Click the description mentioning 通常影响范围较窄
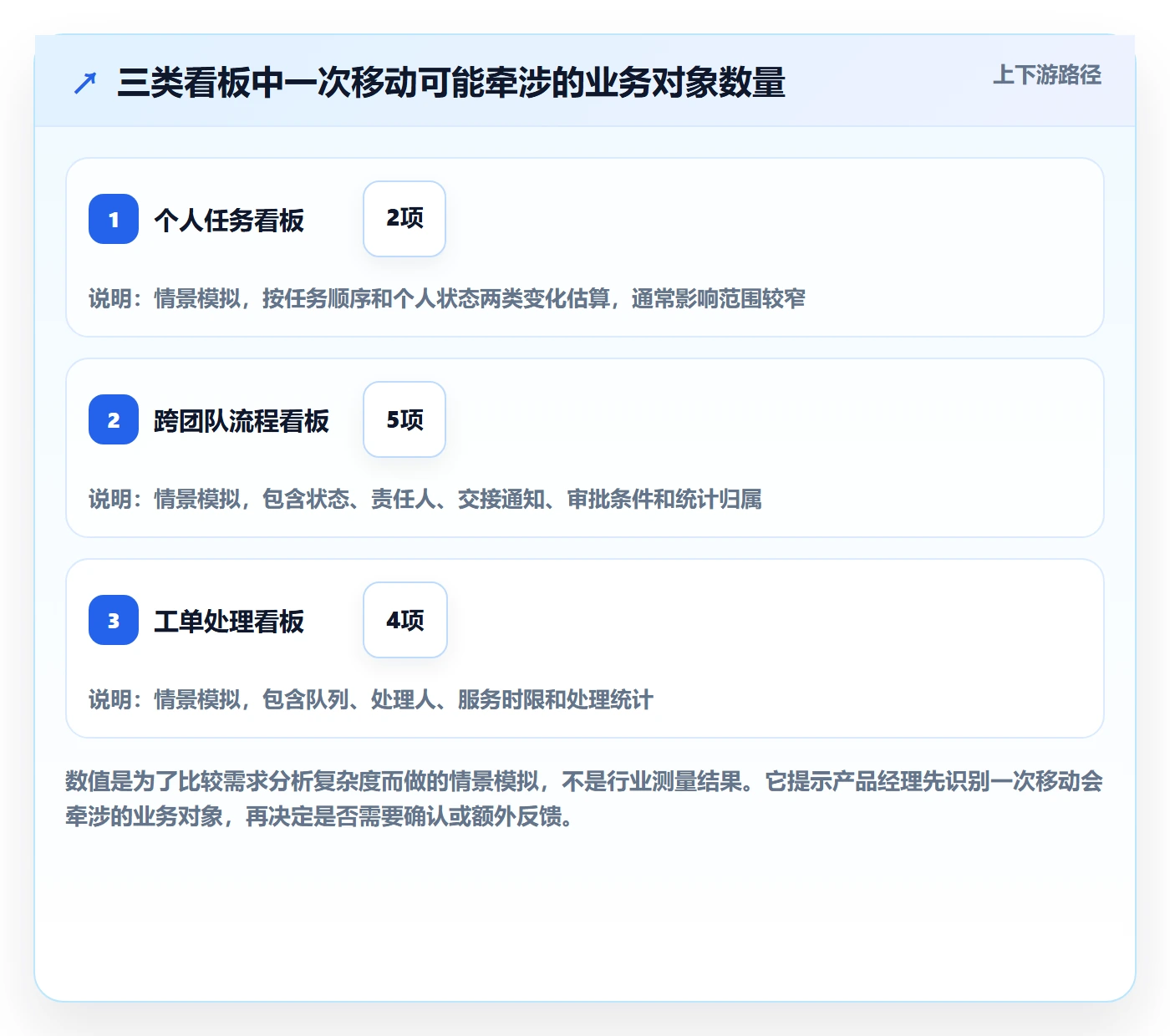Screen dimensions: 1170x1036 coord(447,298)
